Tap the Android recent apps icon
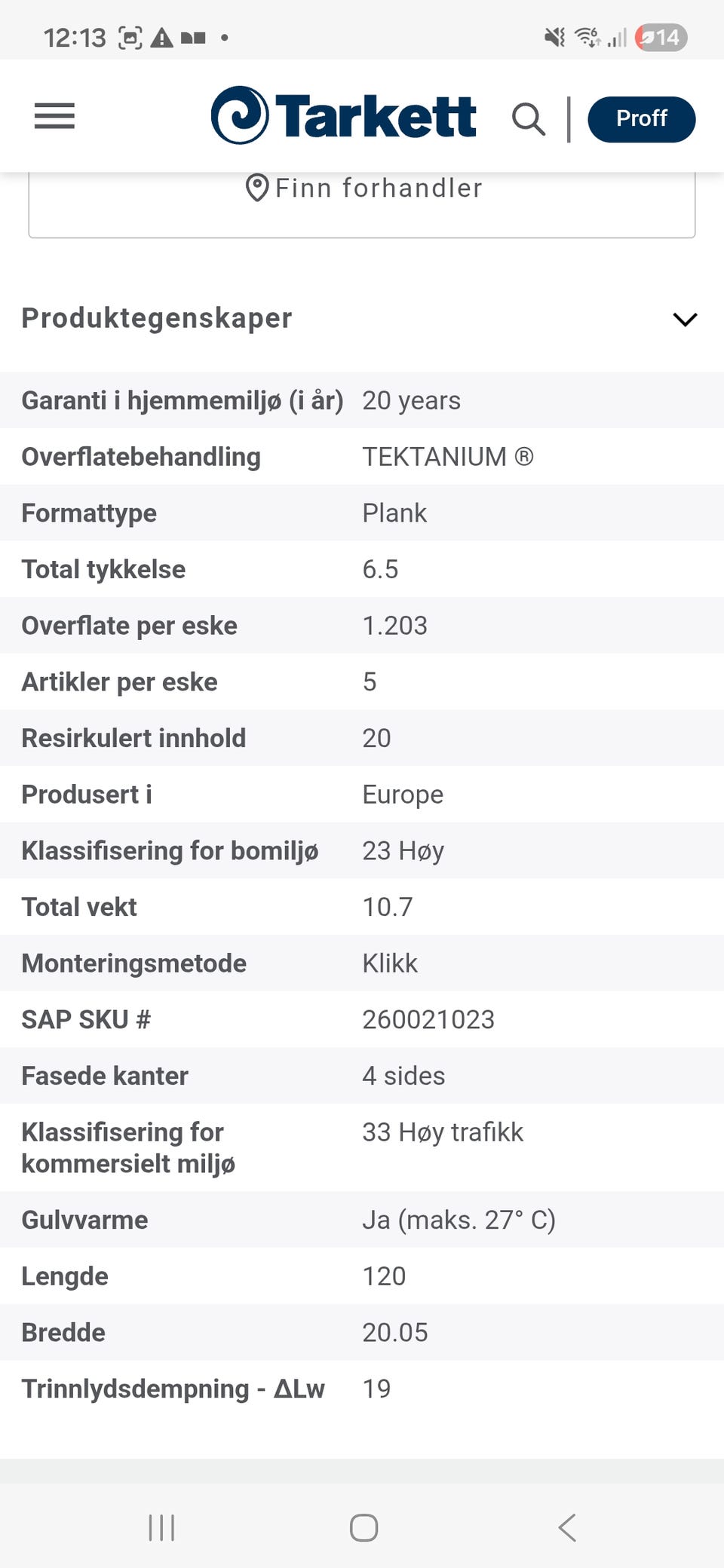Screen dimensions: 724x1568 pos(161,1528)
